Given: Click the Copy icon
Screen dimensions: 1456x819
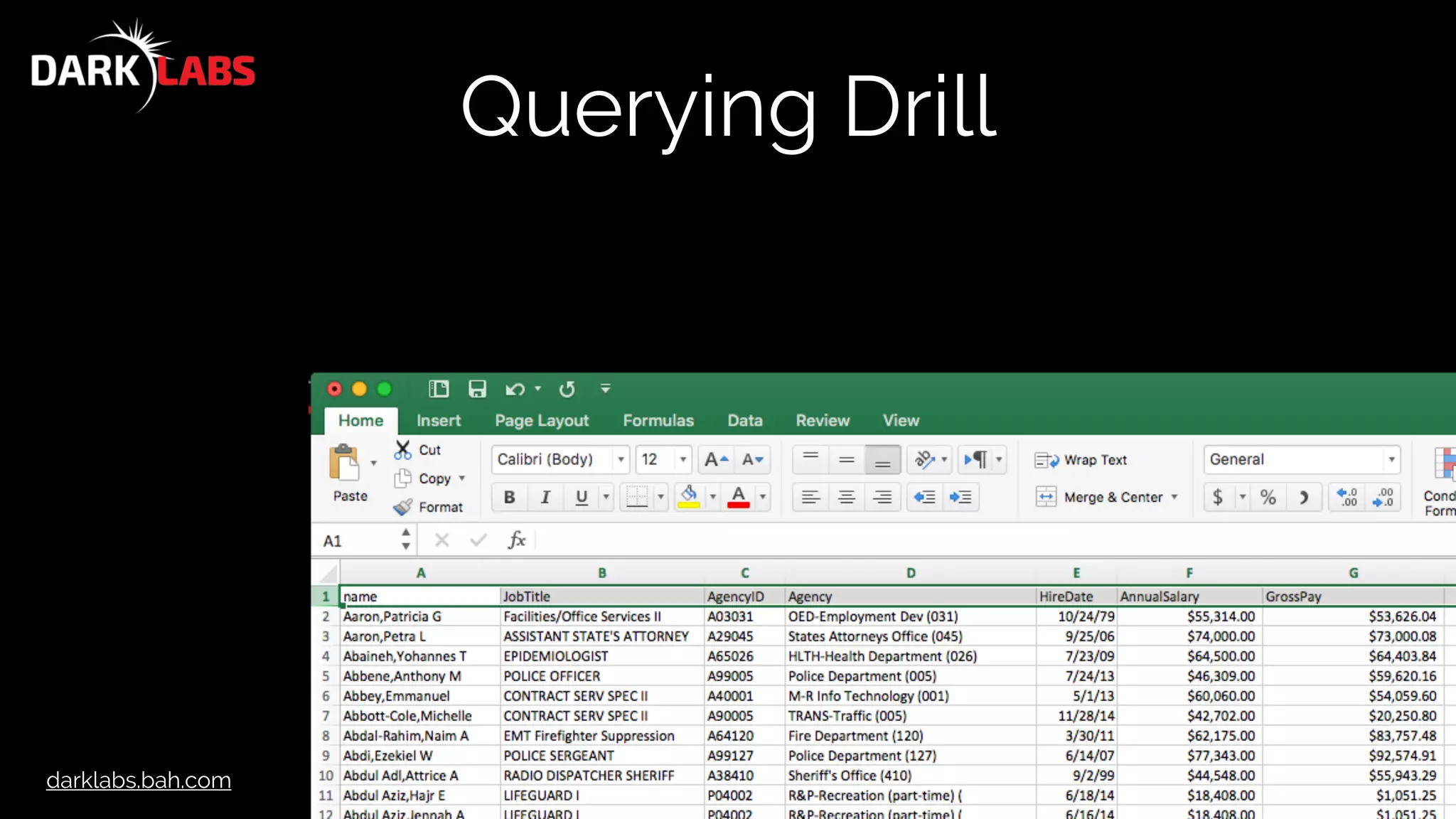Looking at the screenshot, I should (402, 478).
